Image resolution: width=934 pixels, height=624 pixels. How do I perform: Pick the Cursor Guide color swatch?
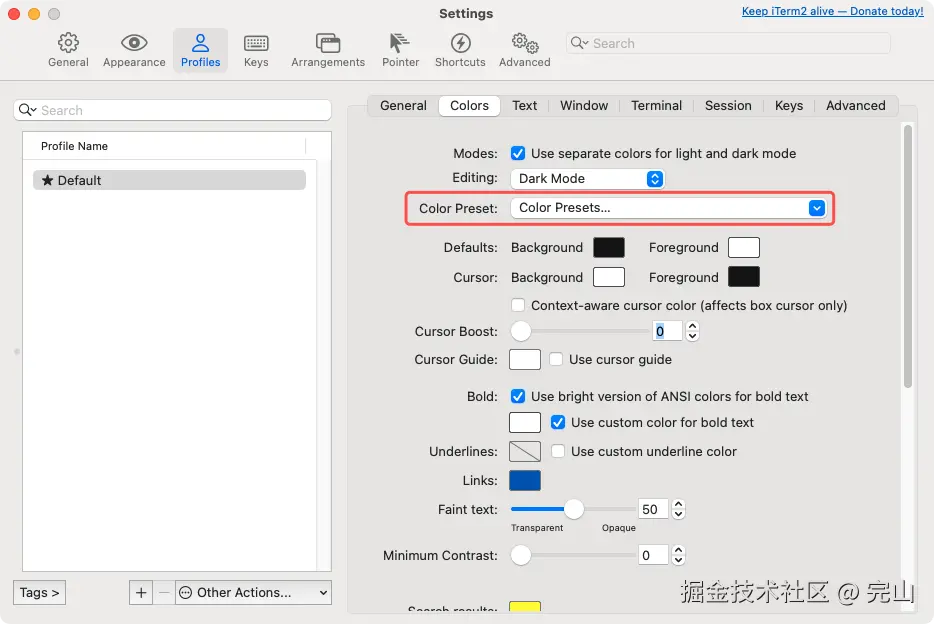coord(525,359)
